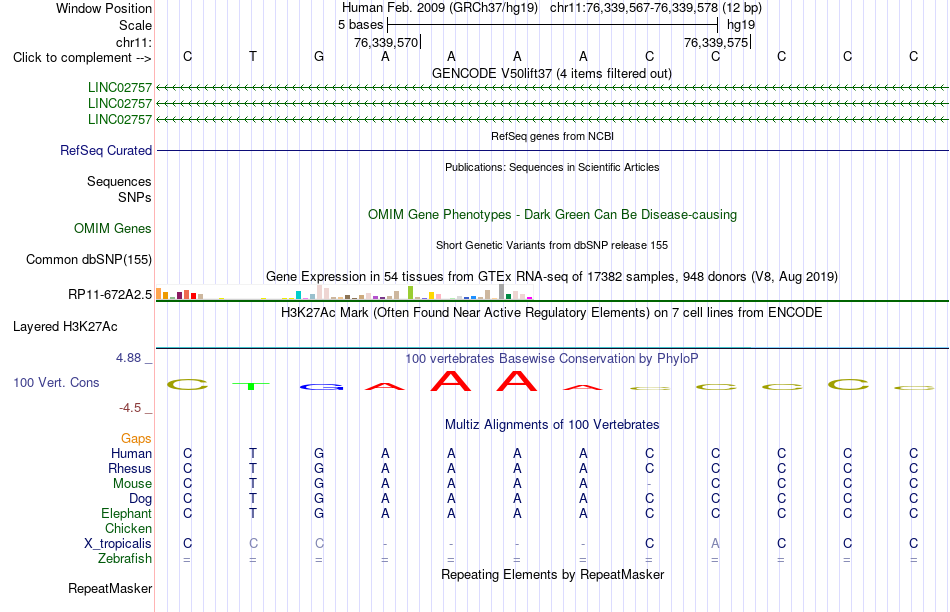
Task: Click the green T letter in the PhyloP logo
Action: click(x=251, y=385)
